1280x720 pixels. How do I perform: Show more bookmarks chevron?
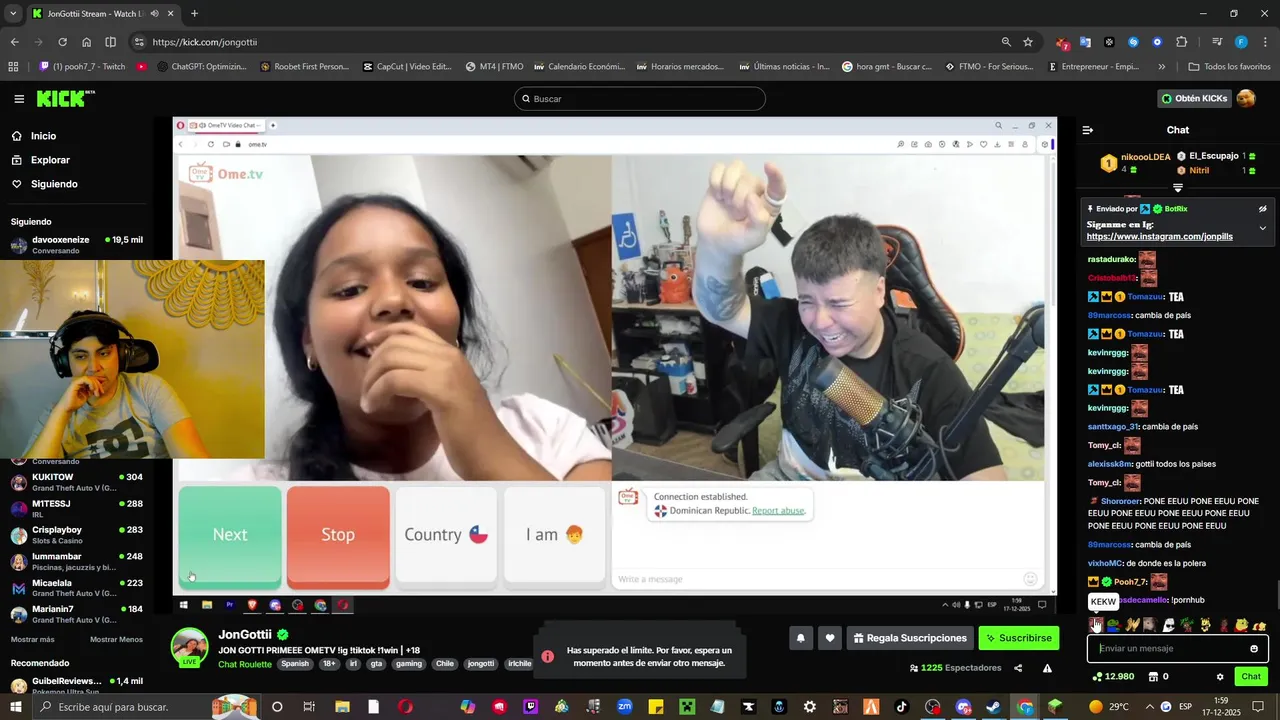click(x=1162, y=67)
